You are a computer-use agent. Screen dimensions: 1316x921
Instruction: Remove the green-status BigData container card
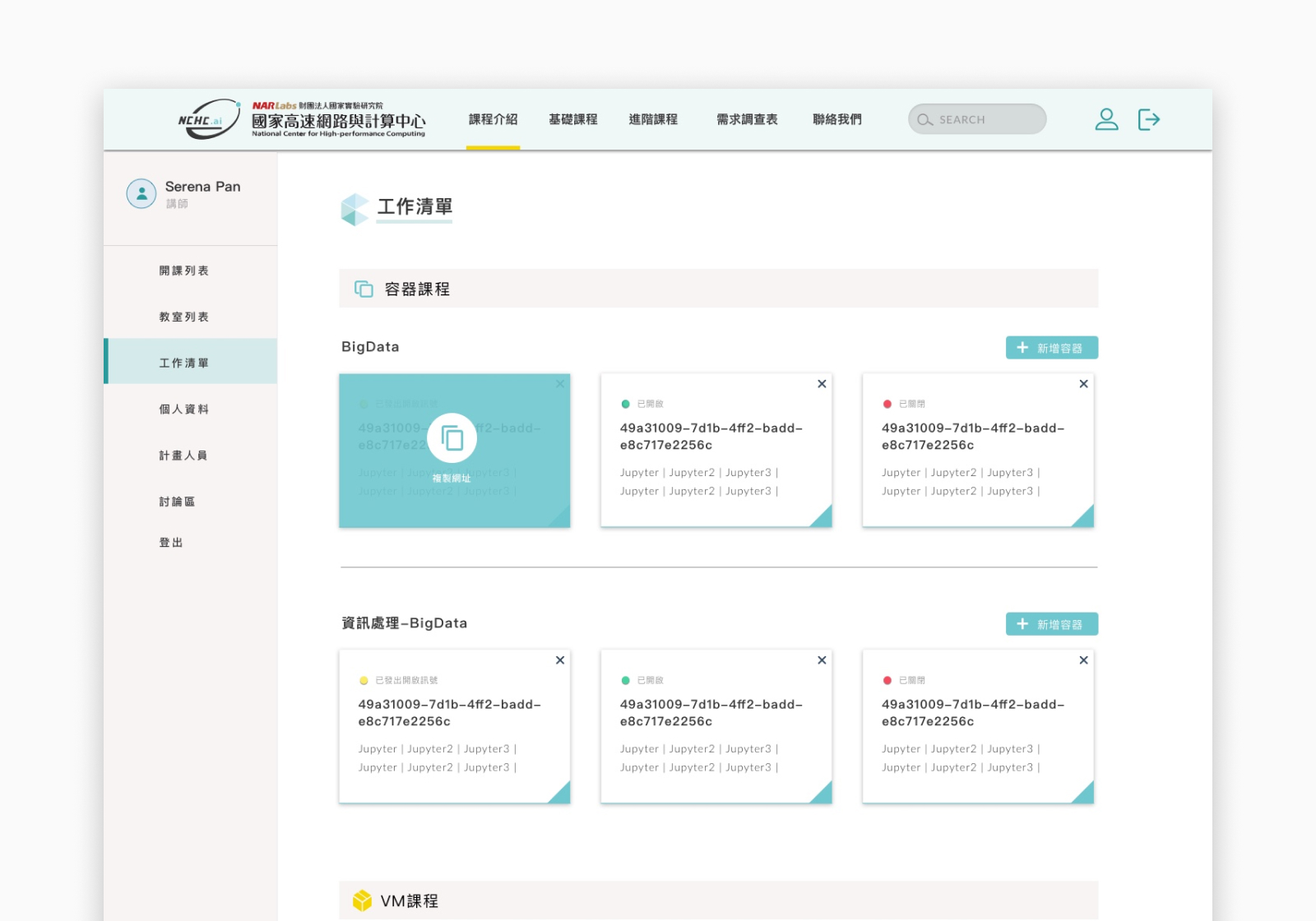pyautogui.click(x=822, y=384)
